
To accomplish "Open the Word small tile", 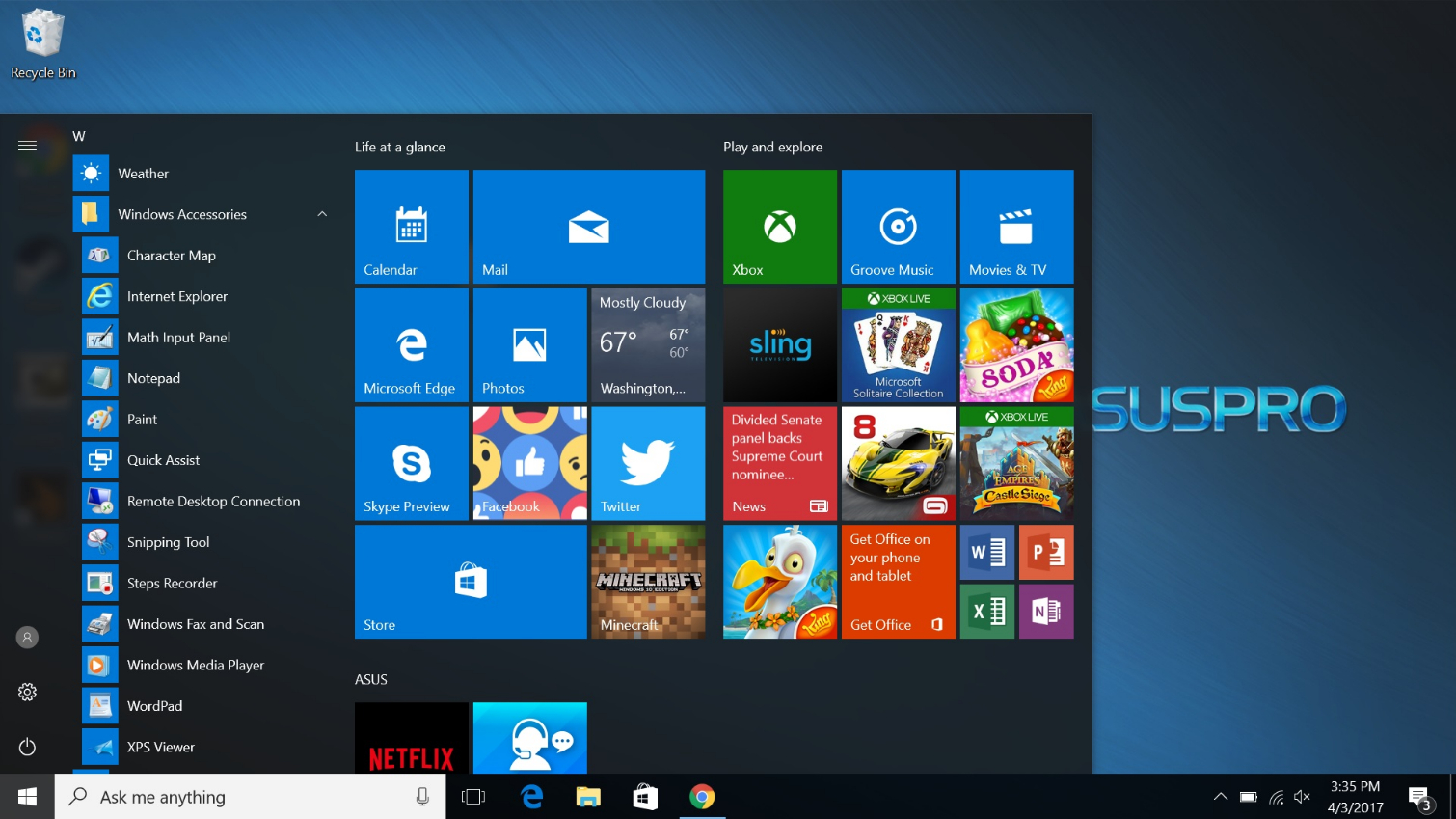I will point(987,553).
